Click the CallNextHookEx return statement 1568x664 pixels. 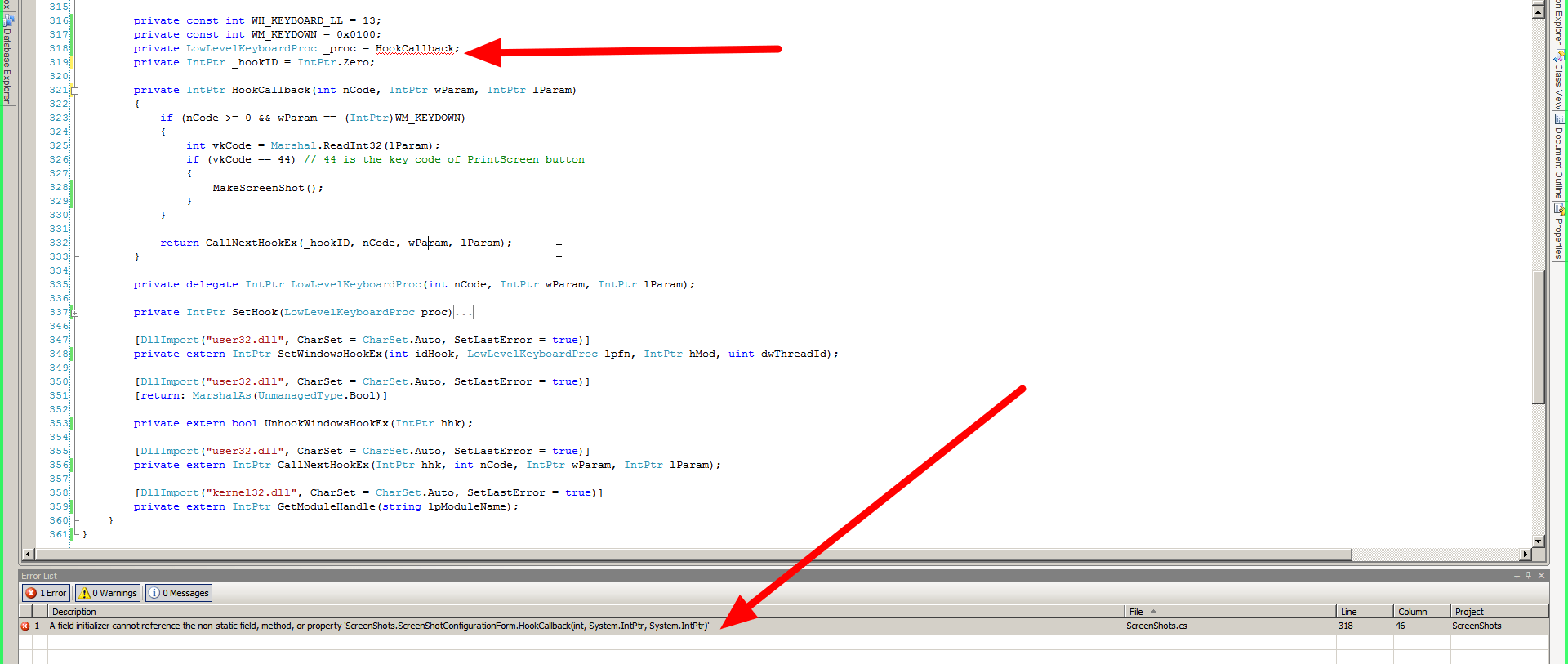click(336, 243)
